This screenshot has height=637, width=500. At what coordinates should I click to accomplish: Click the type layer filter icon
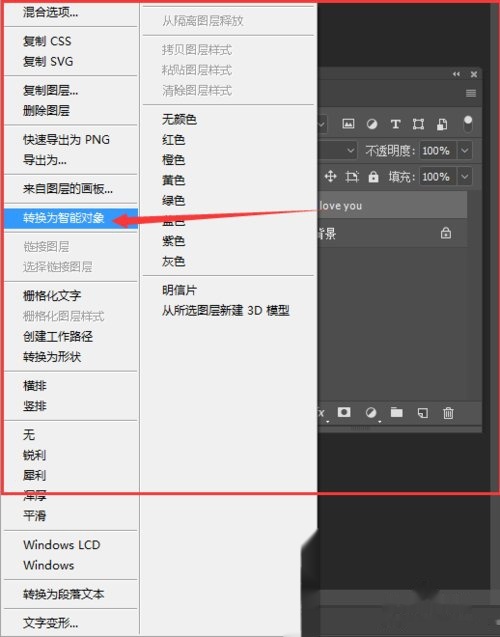point(395,124)
